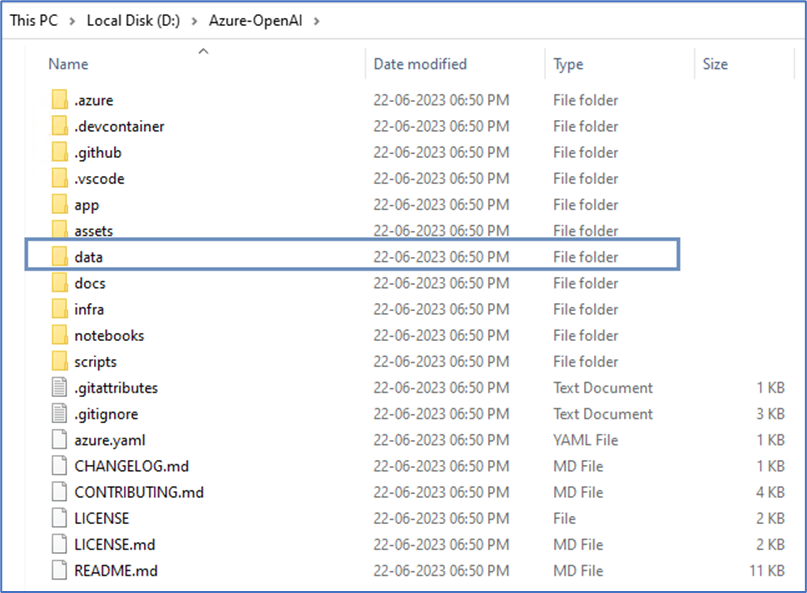
Task: Click Text Document type of .gitattributes
Action: coord(603,388)
